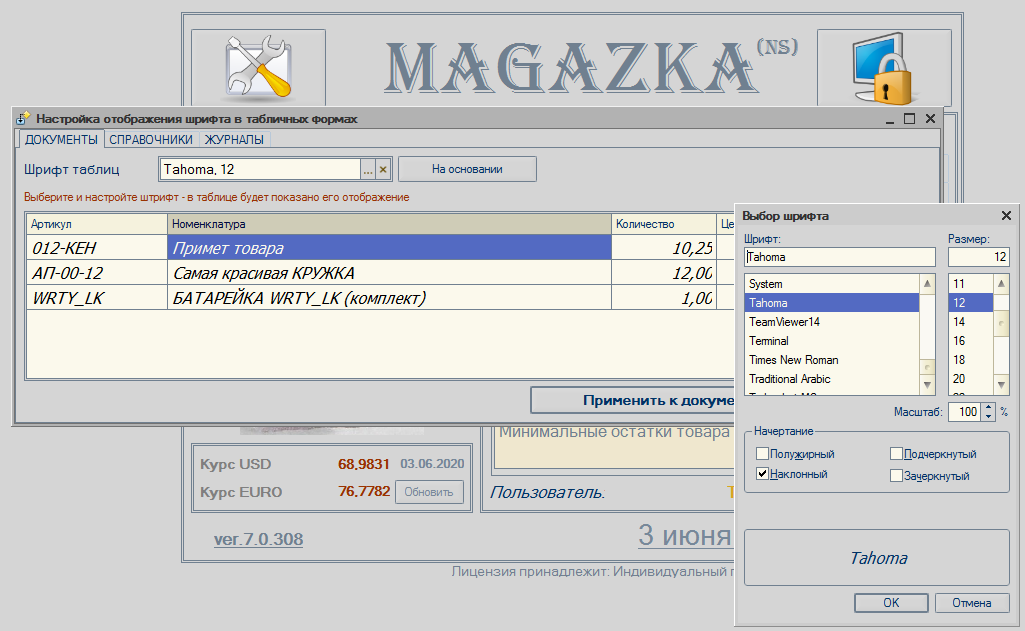Choose font size 11
The height and width of the screenshot is (631, 1025).
pos(971,284)
